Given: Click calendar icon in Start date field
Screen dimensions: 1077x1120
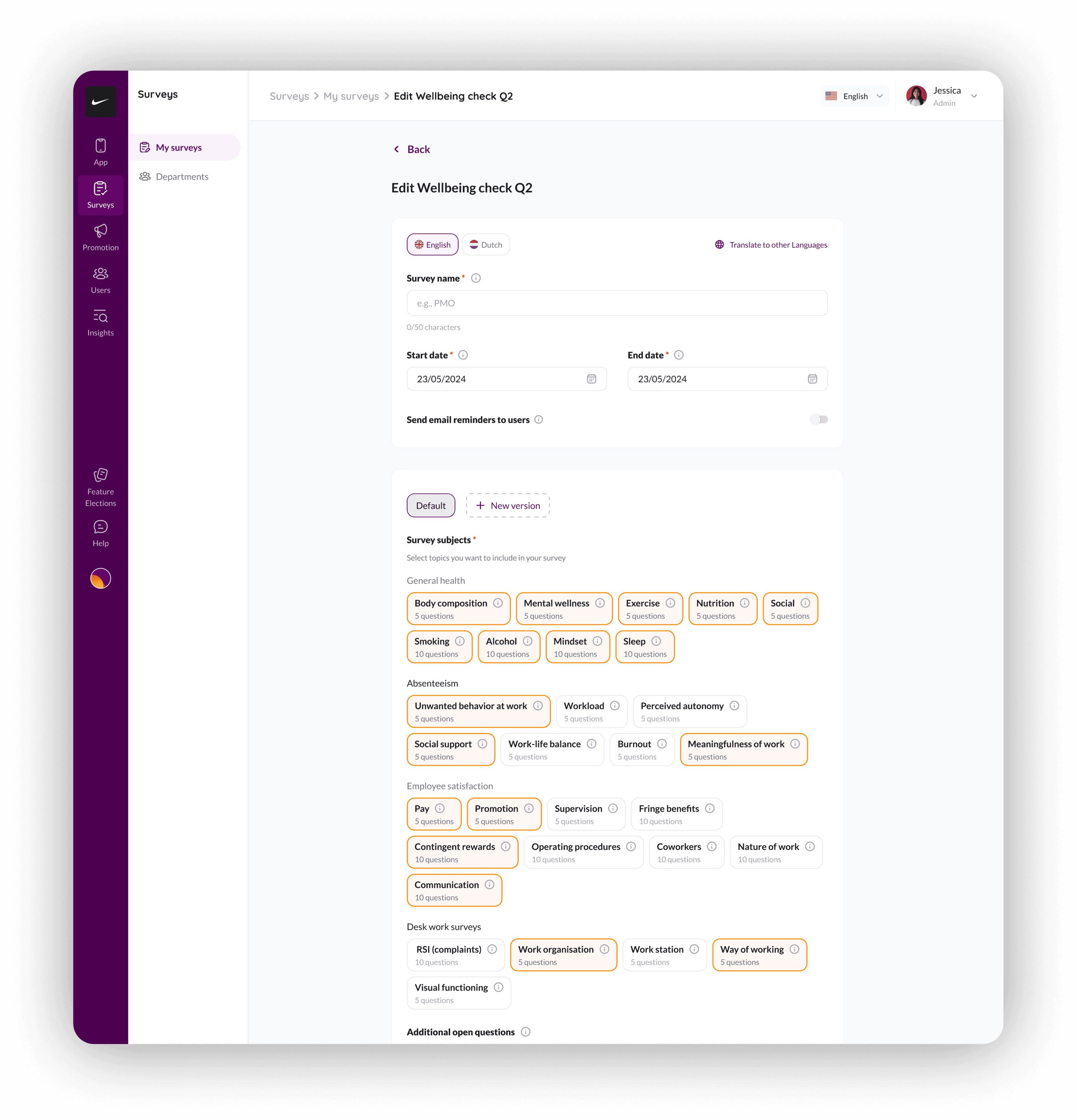Looking at the screenshot, I should pyautogui.click(x=591, y=379).
